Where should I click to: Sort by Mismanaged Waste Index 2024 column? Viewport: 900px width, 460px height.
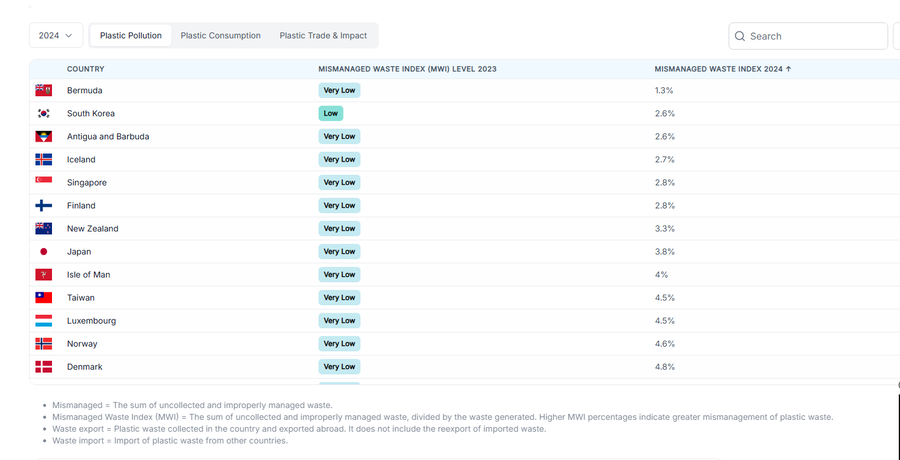click(x=722, y=69)
